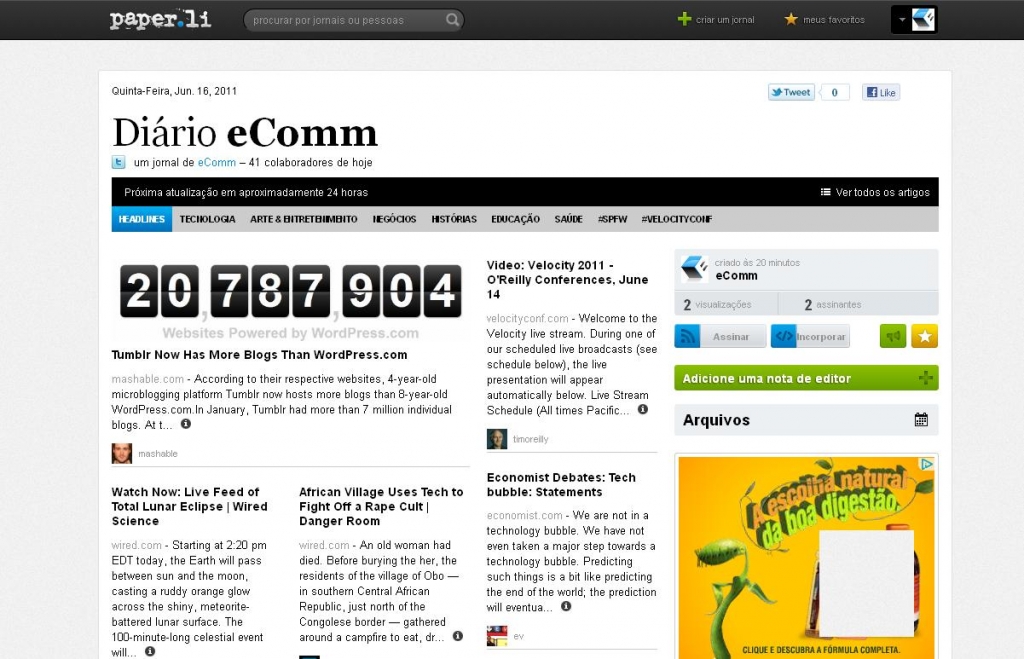
Task: Click info icon on Economist article
Action: pyautogui.click(x=566, y=606)
